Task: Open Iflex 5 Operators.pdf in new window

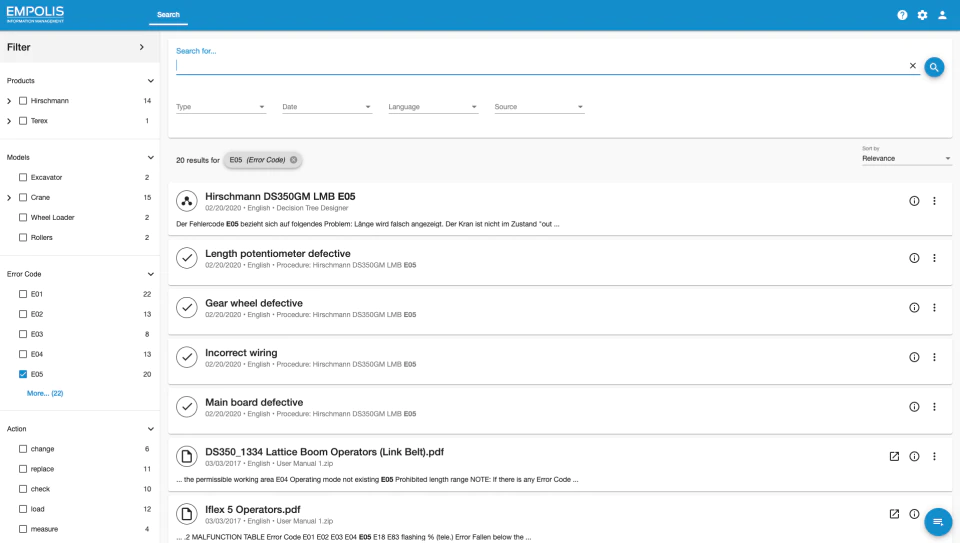Action: click(894, 514)
